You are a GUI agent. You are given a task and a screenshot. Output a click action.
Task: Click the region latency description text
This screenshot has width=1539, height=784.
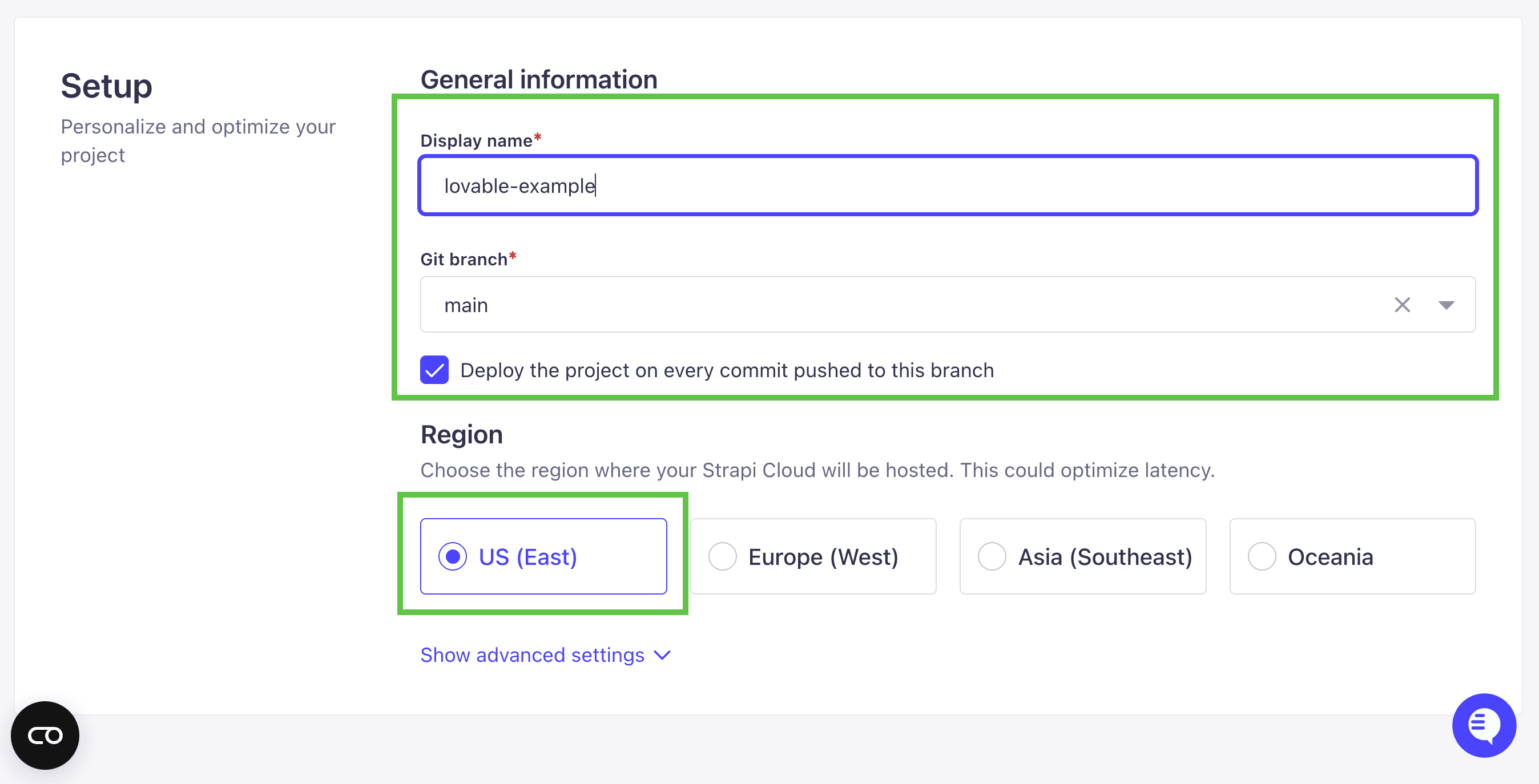point(817,471)
